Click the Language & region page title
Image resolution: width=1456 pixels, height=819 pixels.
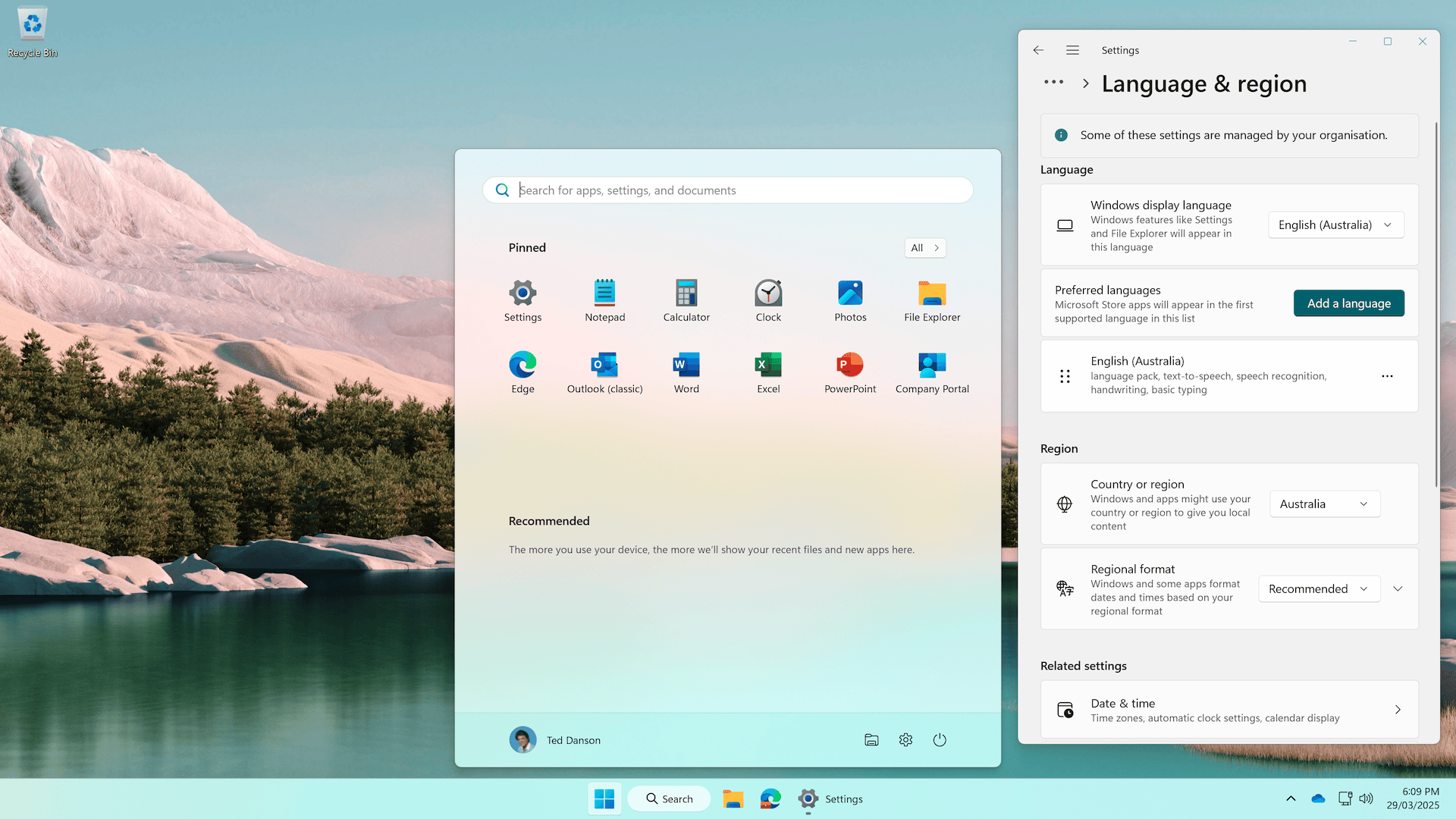1204,83
